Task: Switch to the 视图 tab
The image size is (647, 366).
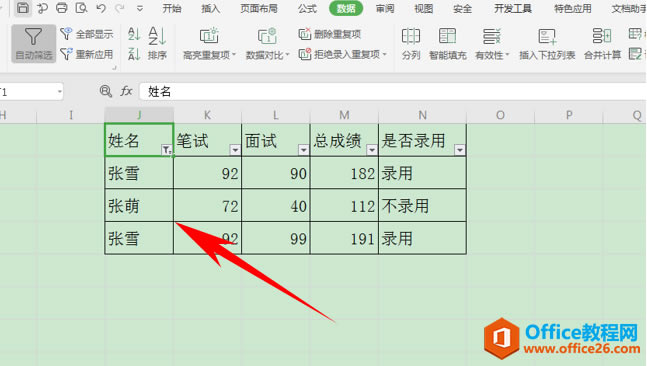Action: (424, 8)
